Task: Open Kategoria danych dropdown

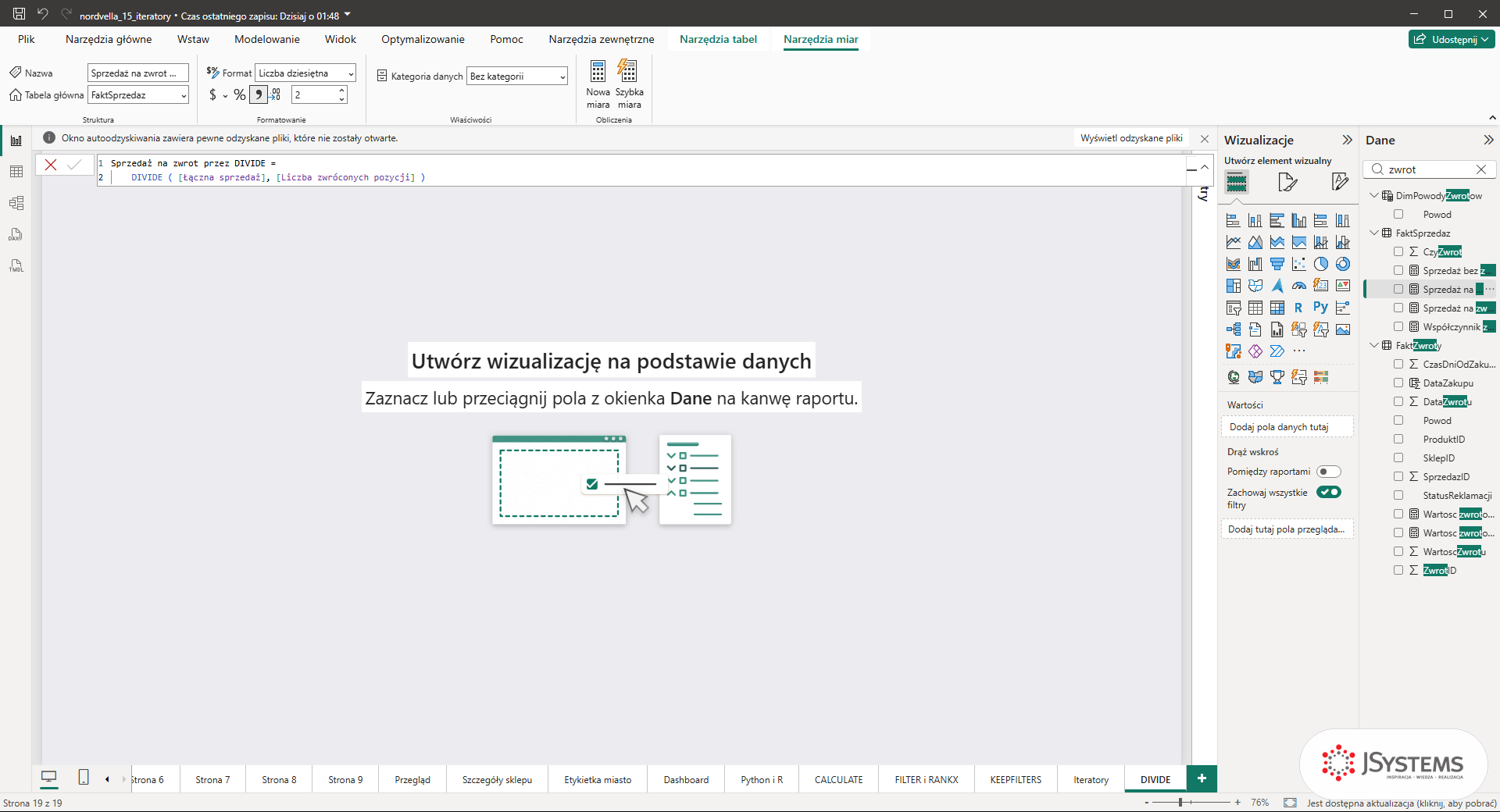Action: click(517, 76)
